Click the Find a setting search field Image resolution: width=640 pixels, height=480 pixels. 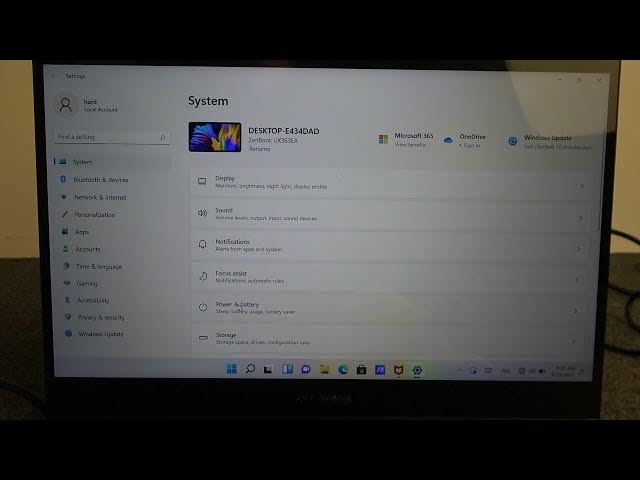click(x=112, y=137)
